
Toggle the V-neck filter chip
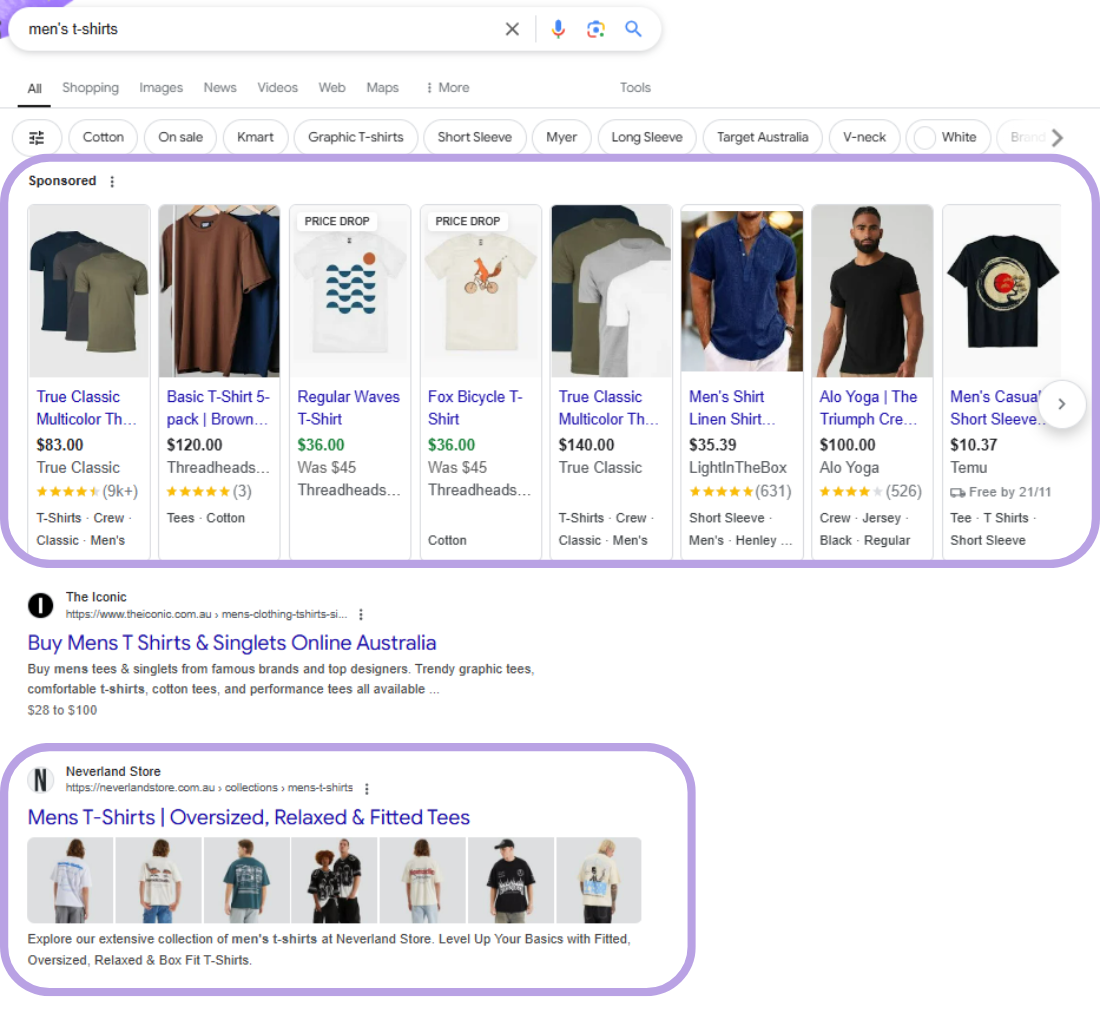(x=864, y=137)
